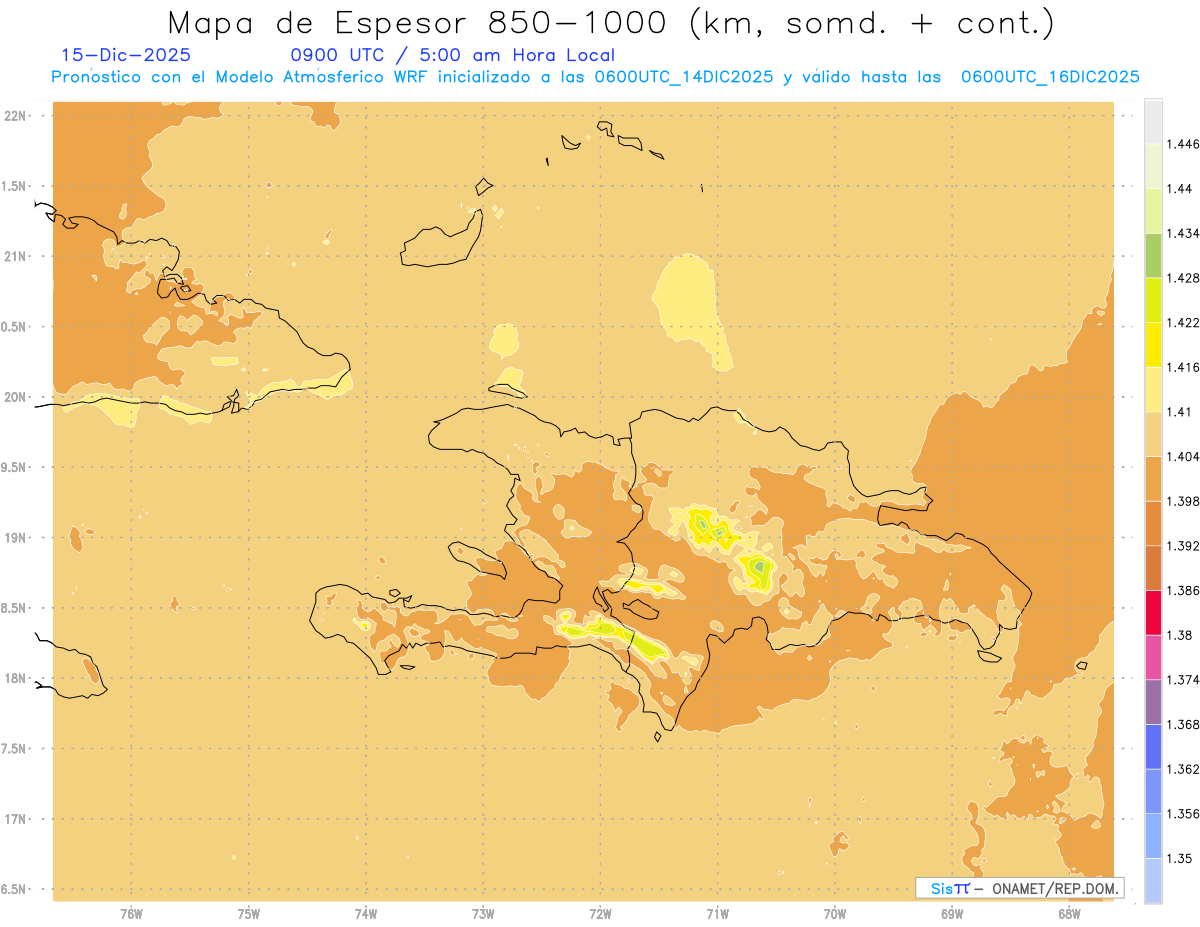This screenshot has height=927, width=1200.
Task: Click the longitude label '68W'
Action: click(1069, 914)
